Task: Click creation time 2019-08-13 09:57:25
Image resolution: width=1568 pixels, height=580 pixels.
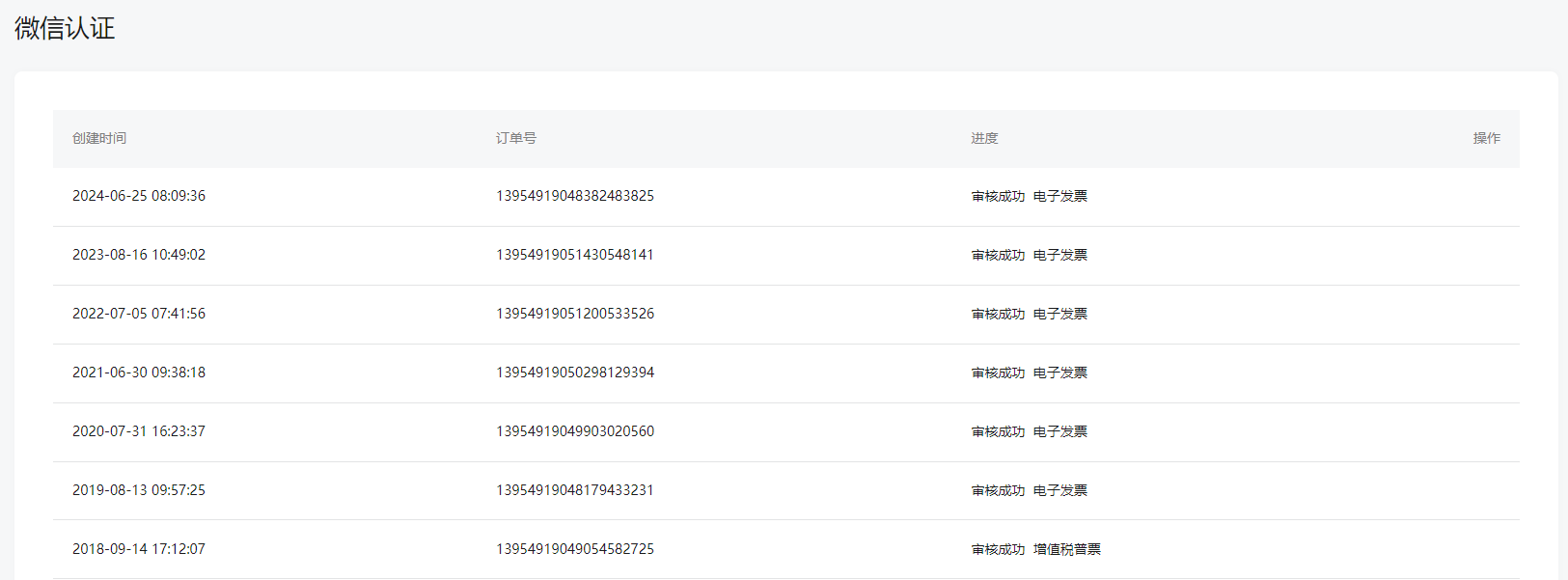Action: click(x=139, y=490)
